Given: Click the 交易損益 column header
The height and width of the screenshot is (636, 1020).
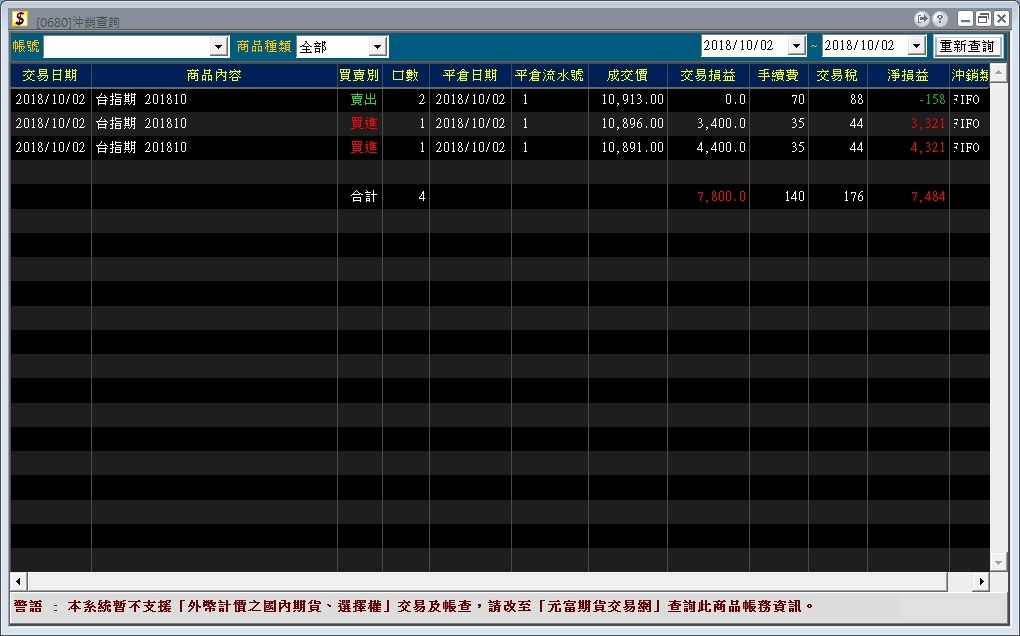Looking at the screenshot, I should (708, 75).
